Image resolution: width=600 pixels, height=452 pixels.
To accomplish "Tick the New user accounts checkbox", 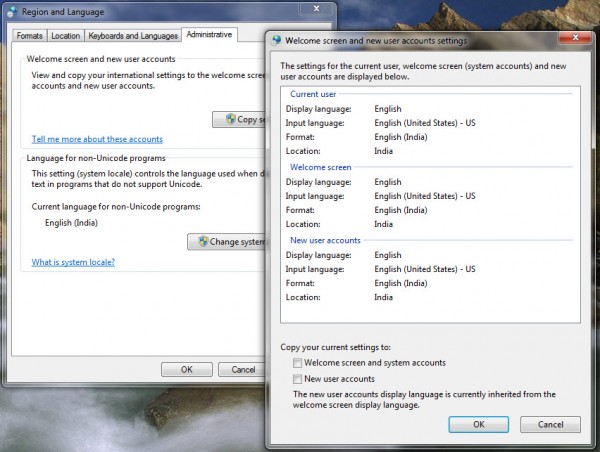I will (297, 379).
